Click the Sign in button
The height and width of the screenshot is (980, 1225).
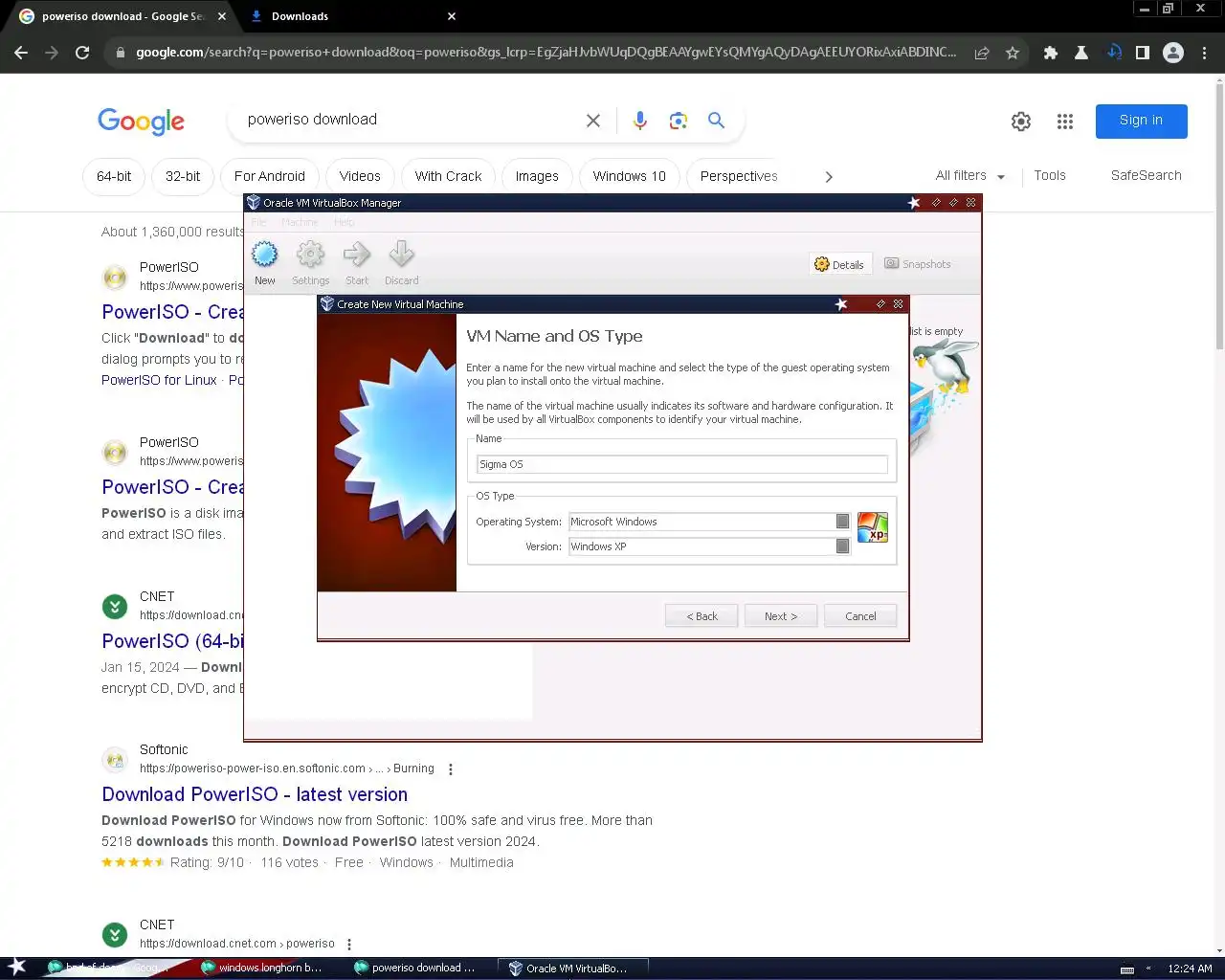[1142, 121]
